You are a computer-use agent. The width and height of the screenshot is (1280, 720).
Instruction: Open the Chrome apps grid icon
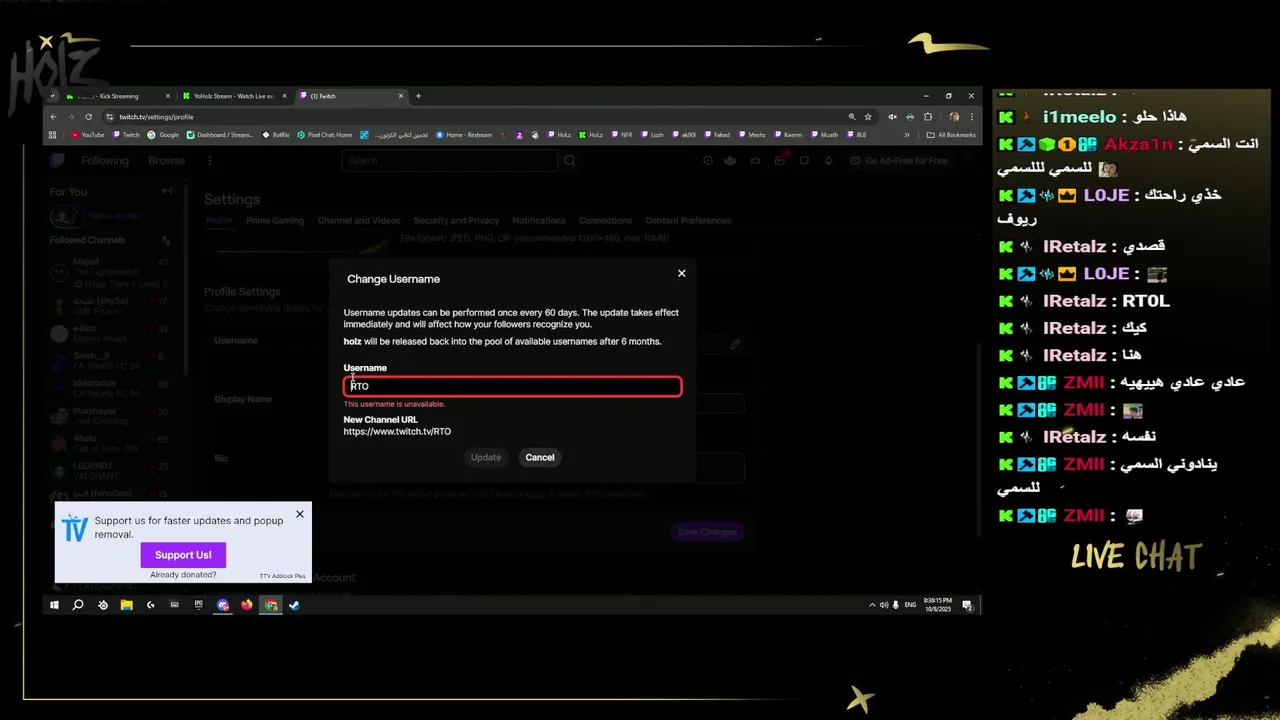(53, 135)
